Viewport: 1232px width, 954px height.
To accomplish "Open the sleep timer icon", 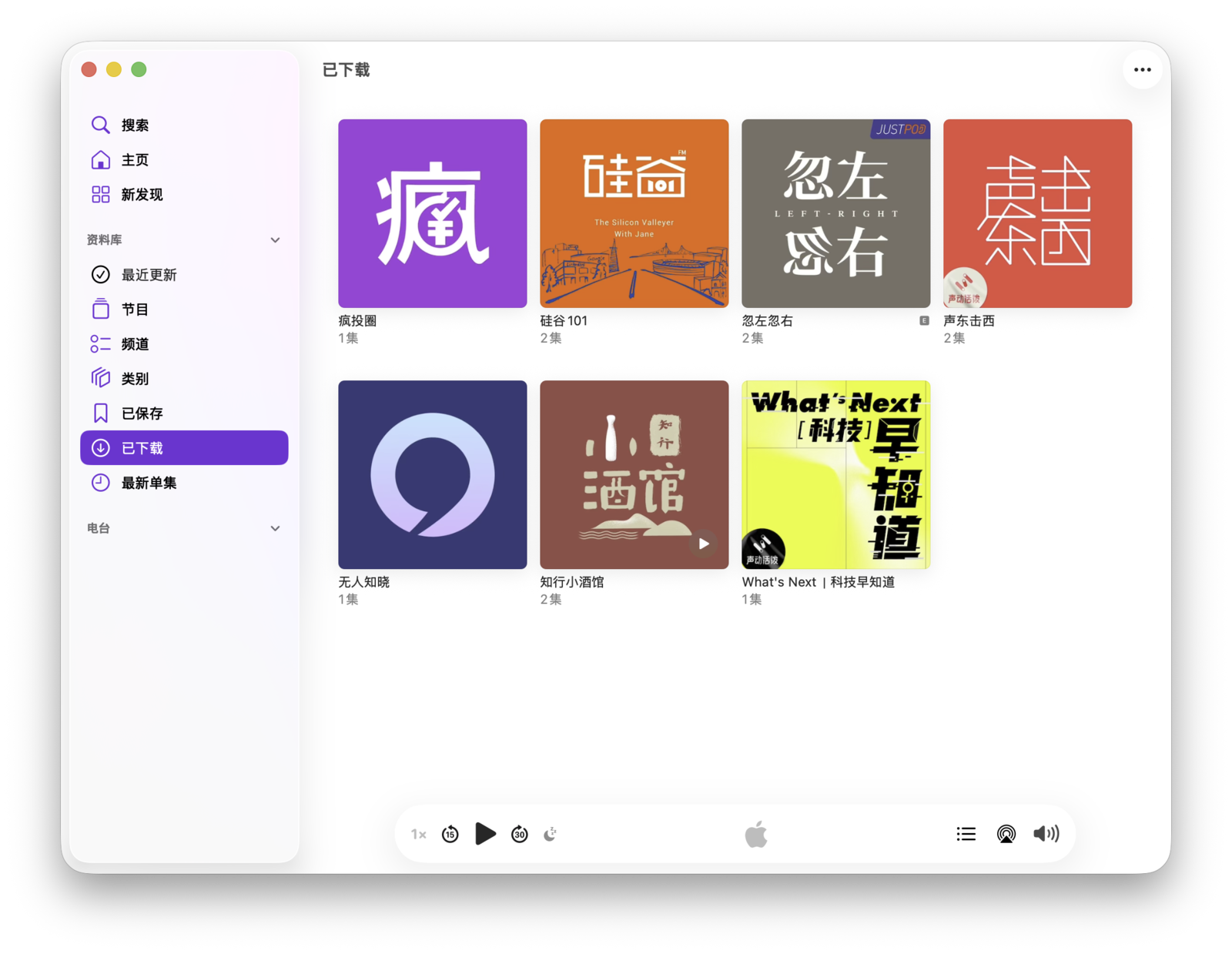I will tap(551, 834).
